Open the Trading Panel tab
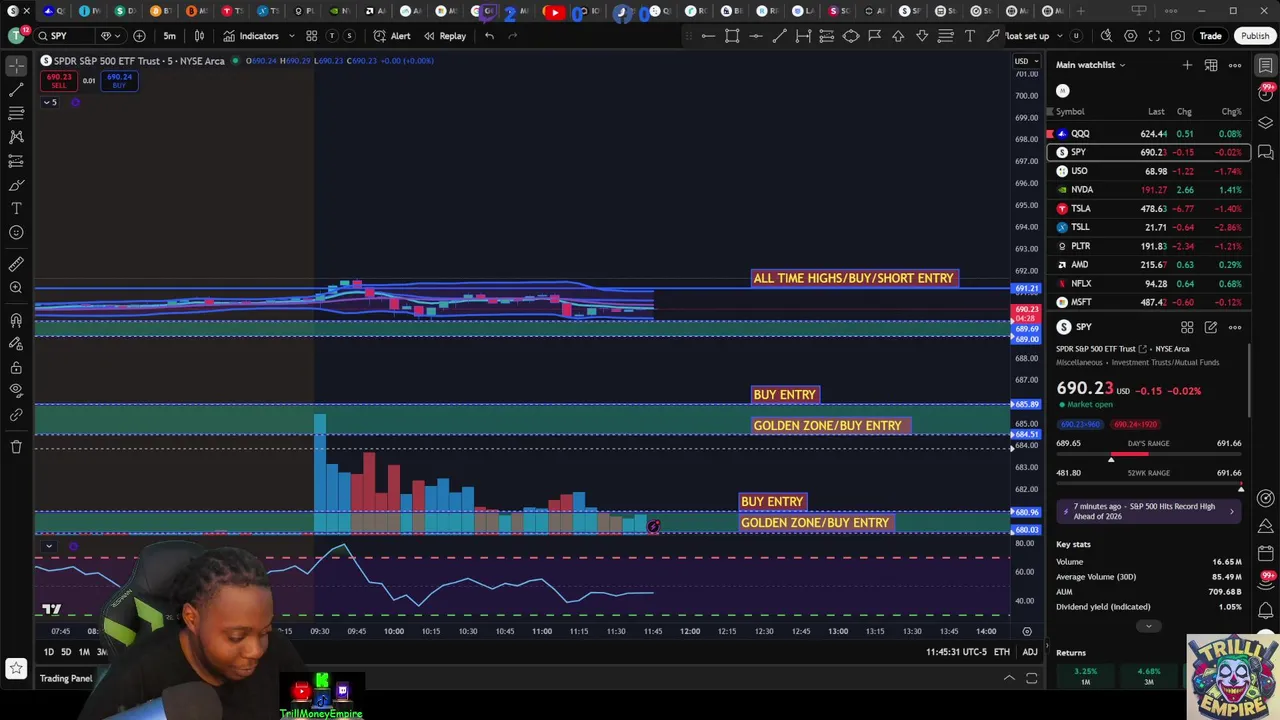Viewport: 1280px width, 720px height. 66,678
